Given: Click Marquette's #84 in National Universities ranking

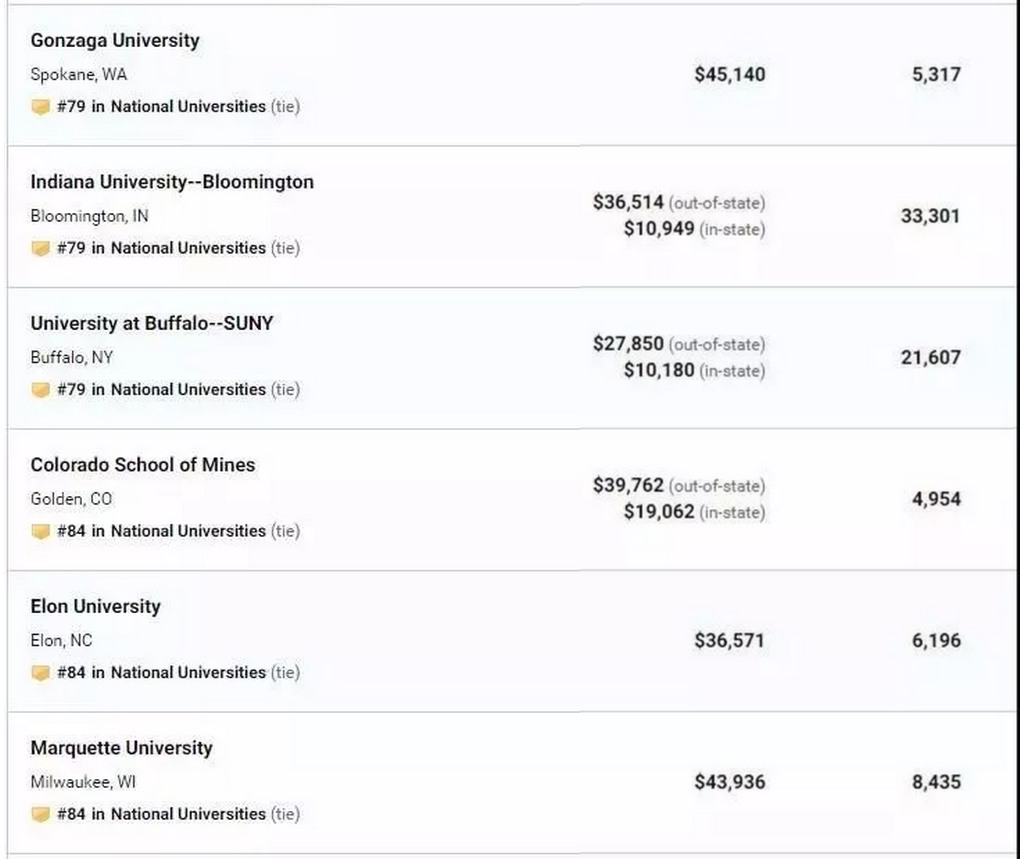Looking at the screenshot, I should (161, 814).
